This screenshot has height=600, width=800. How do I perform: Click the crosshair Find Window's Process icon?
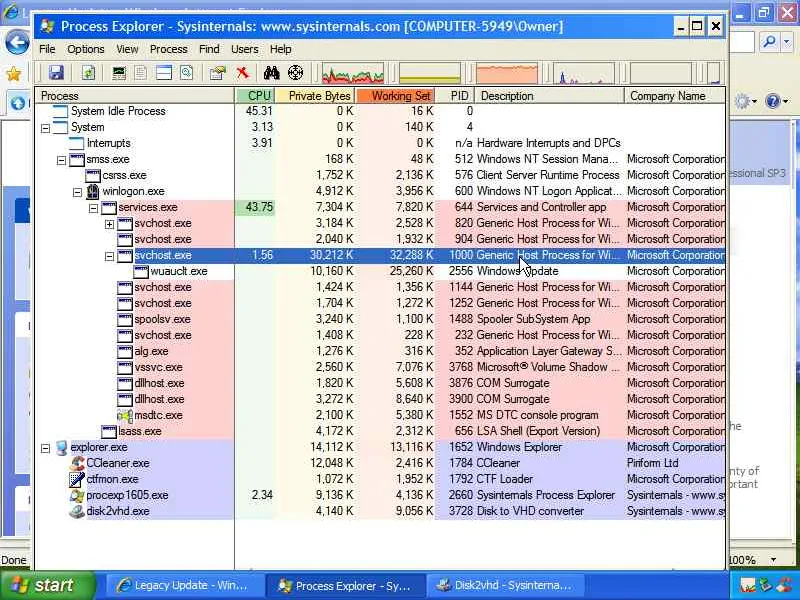click(295, 73)
